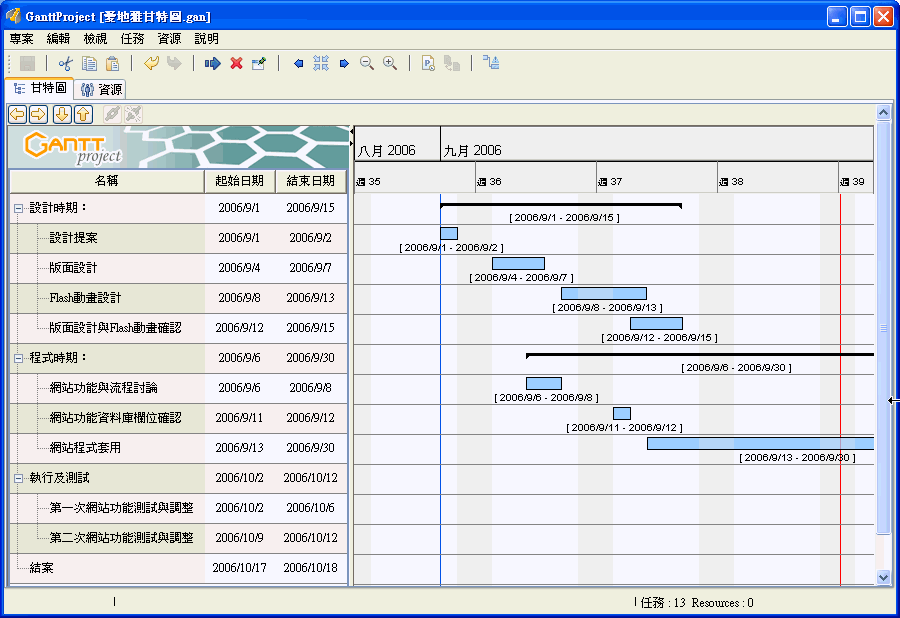Click the Copy toolbar icon

point(89,63)
